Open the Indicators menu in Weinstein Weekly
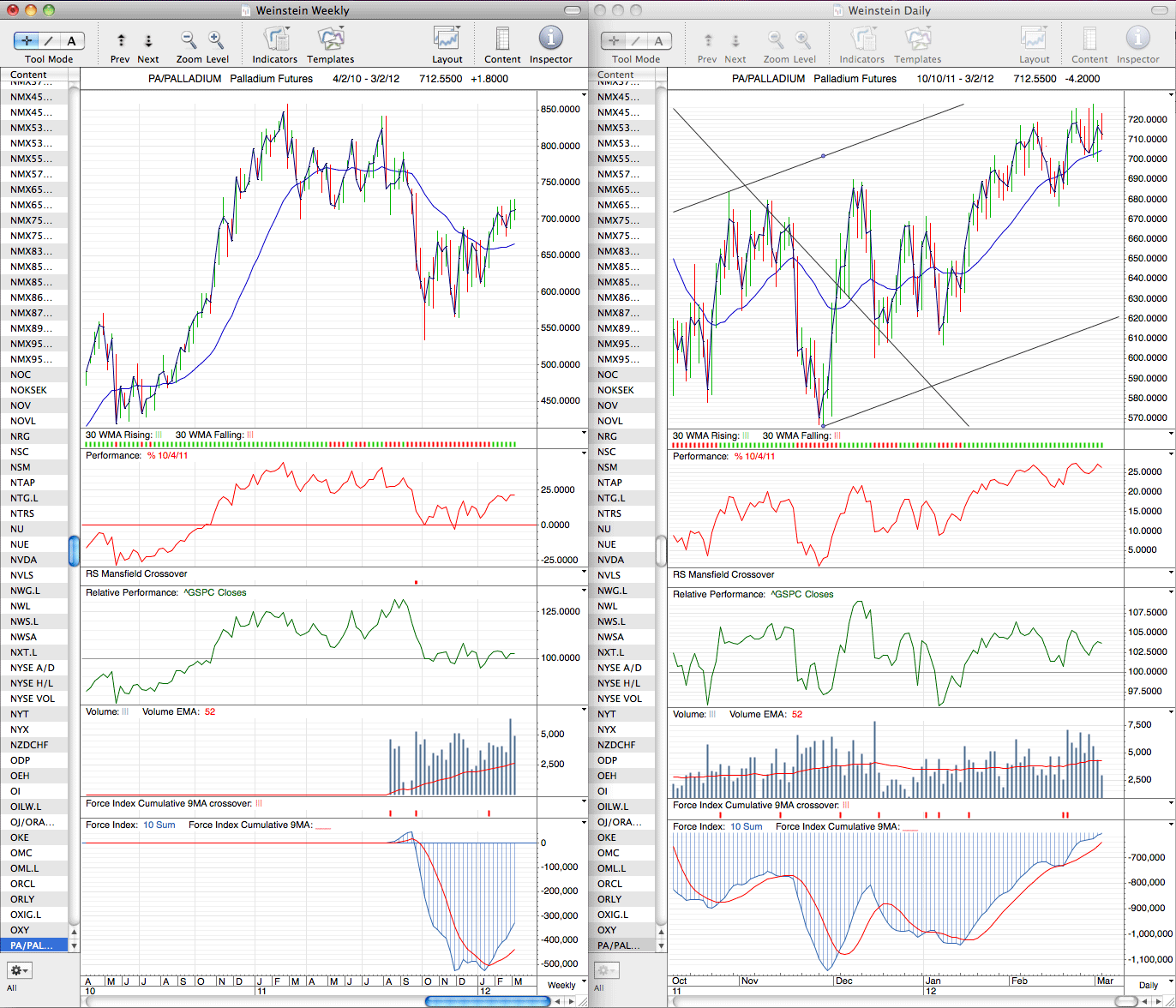Image resolution: width=1176 pixels, height=1008 pixels. point(275,40)
